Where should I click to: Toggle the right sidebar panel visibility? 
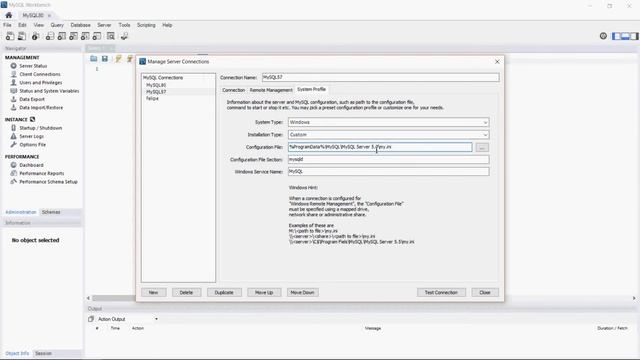coord(634,36)
